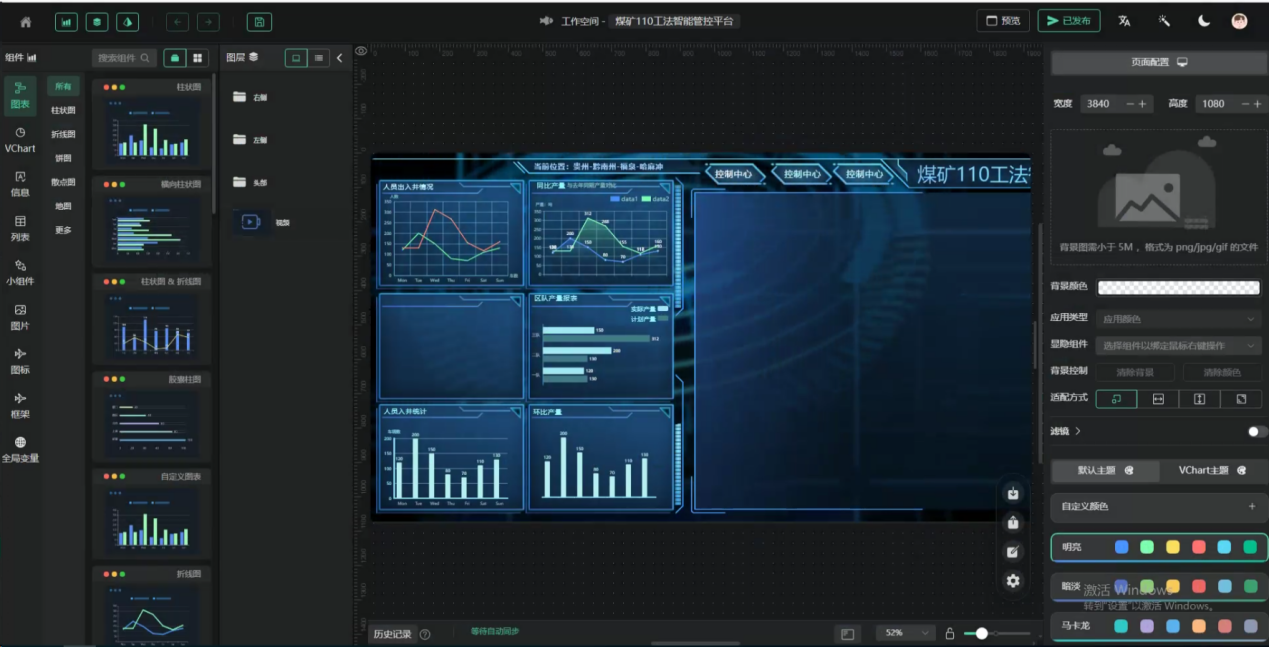Click the 历史记录 history button

[x=392, y=633]
